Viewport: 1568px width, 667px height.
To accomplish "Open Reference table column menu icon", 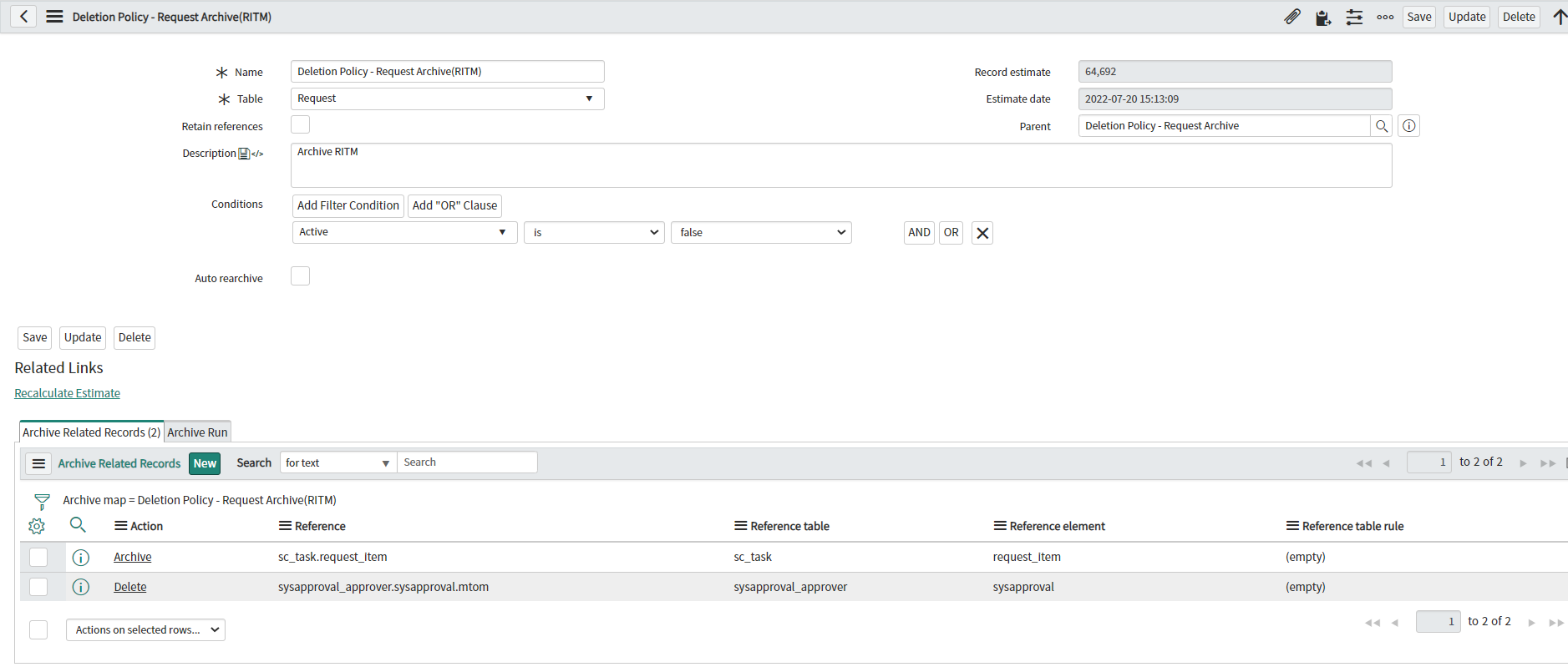I will coord(740,526).
